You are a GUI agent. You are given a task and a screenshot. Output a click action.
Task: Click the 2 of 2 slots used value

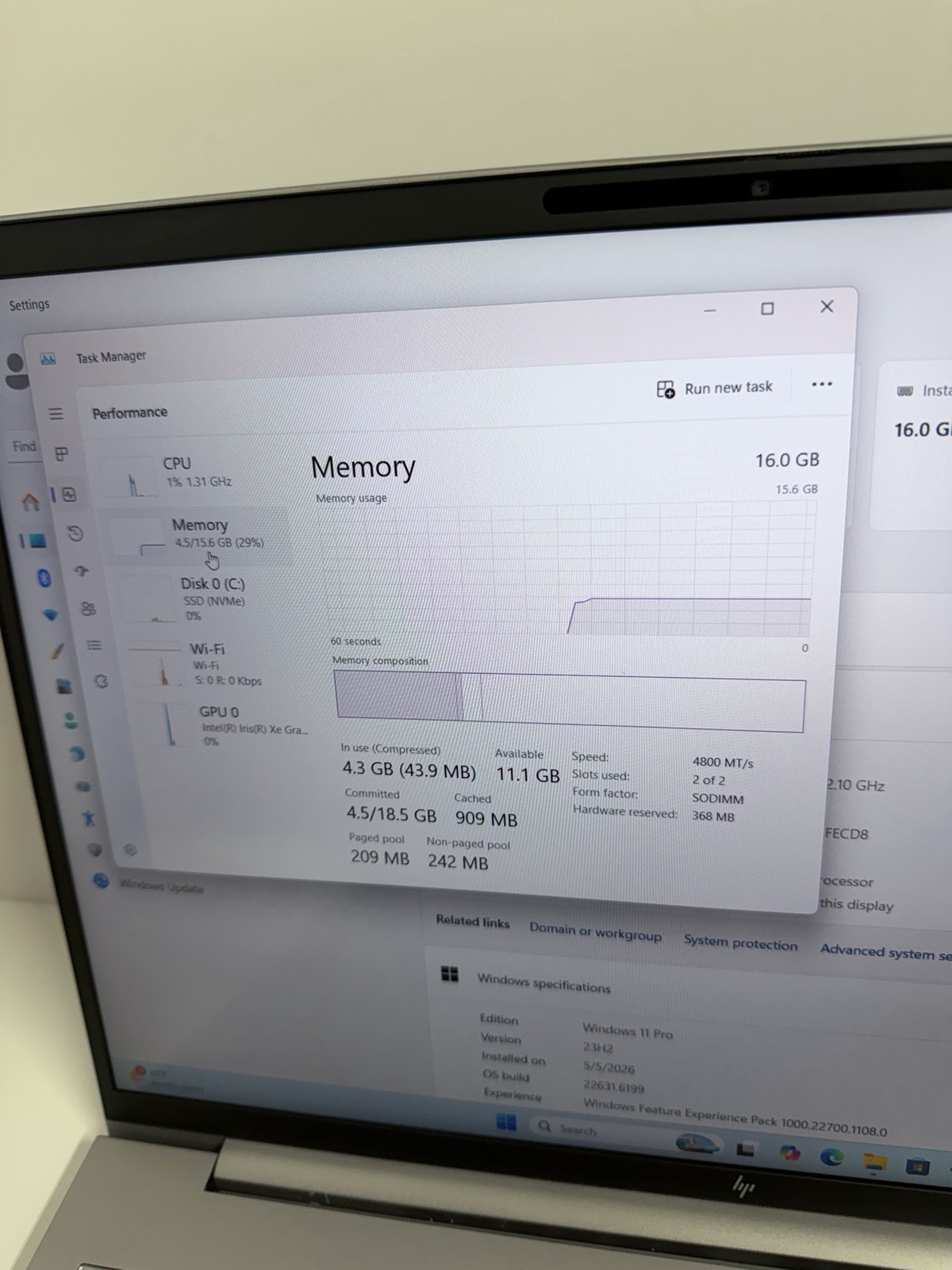708,780
